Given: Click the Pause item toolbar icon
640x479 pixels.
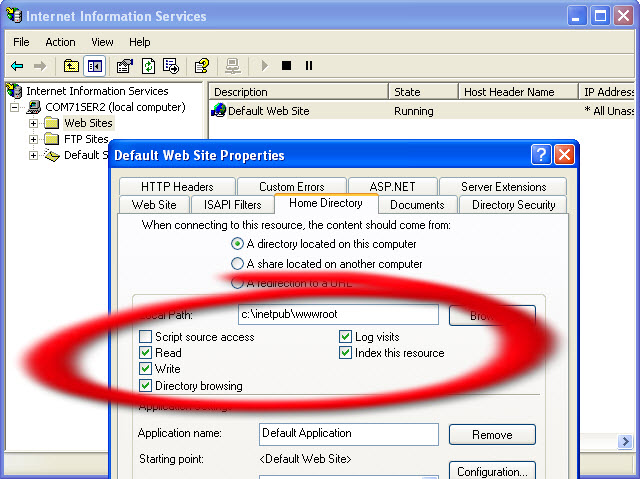Looking at the screenshot, I should pyautogui.click(x=309, y=66).
